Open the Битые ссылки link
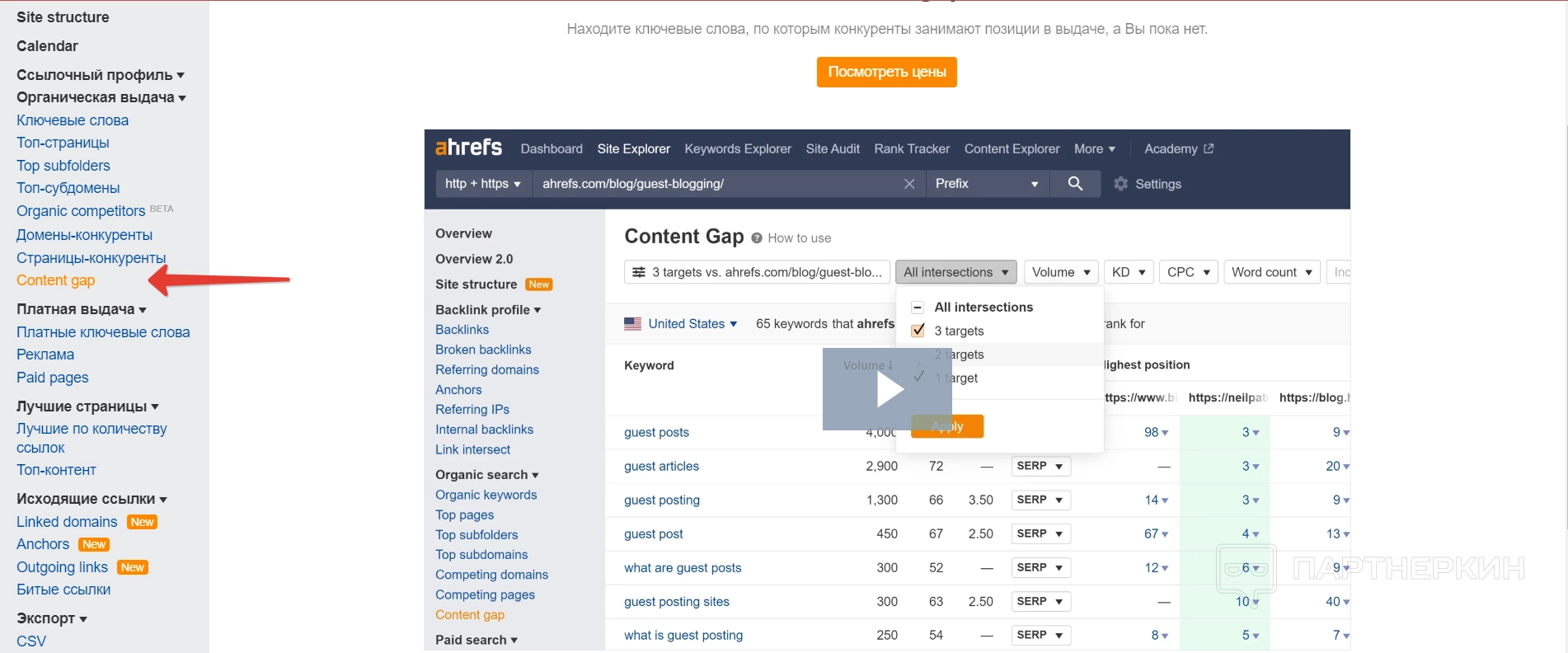 tap(63, 590)
